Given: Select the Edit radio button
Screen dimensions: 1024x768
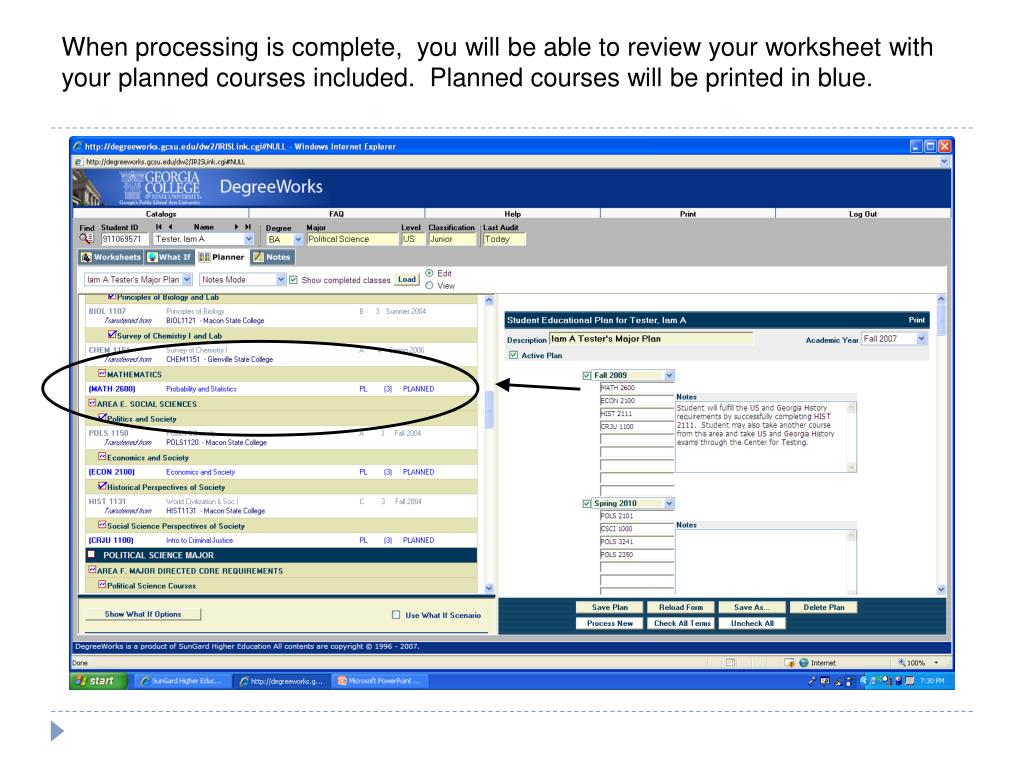Looking at the screenshot, I should click(x=429, y=273).
